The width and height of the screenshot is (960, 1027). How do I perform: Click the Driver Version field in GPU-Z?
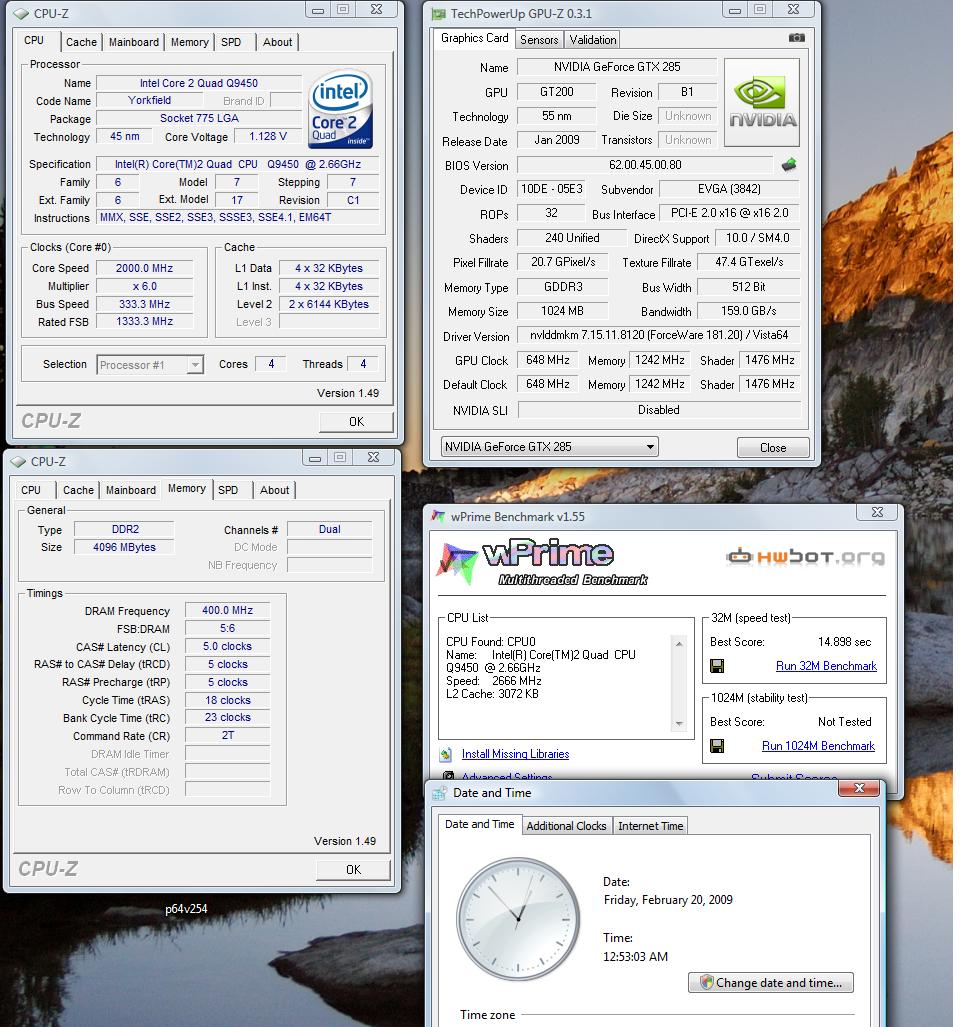pos(659,335)
